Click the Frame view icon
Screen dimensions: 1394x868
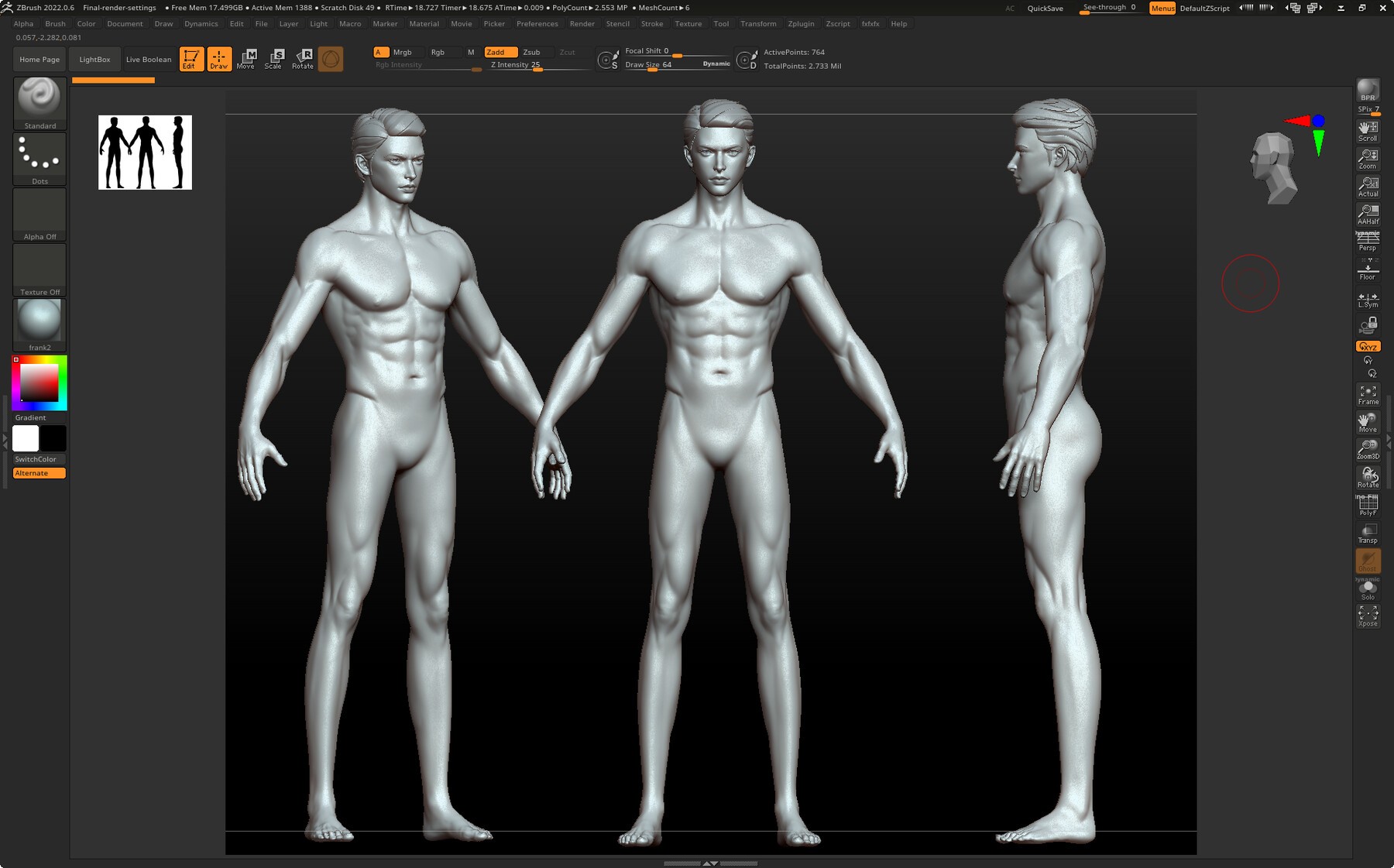click(x=1368, y=395)
